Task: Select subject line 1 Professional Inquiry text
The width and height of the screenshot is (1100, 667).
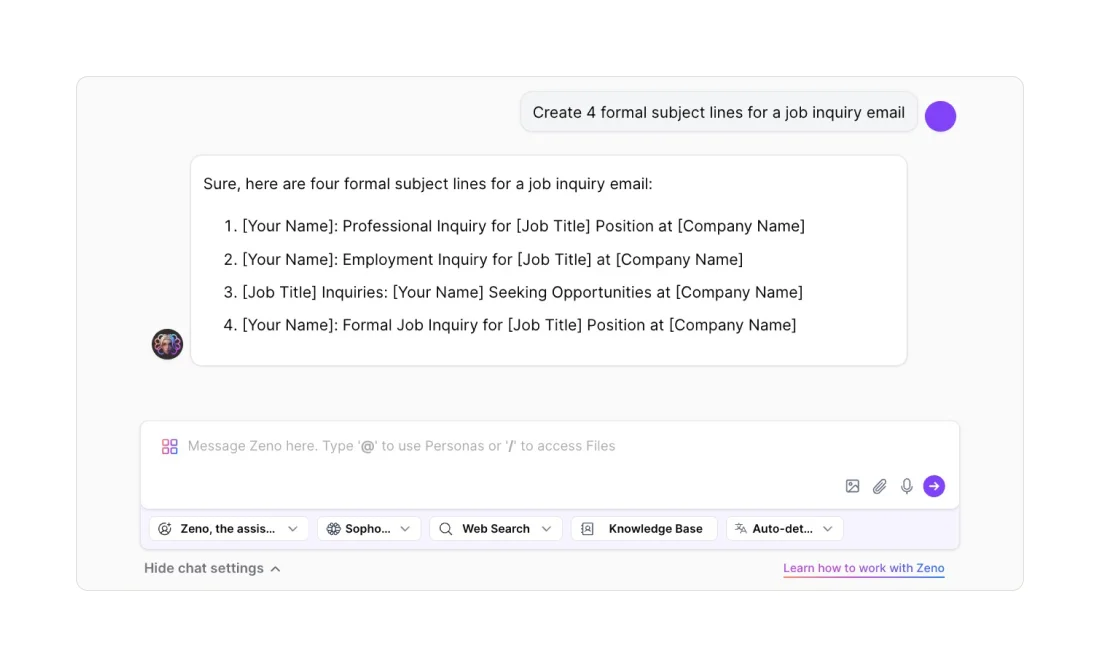Action: point(523,226)
